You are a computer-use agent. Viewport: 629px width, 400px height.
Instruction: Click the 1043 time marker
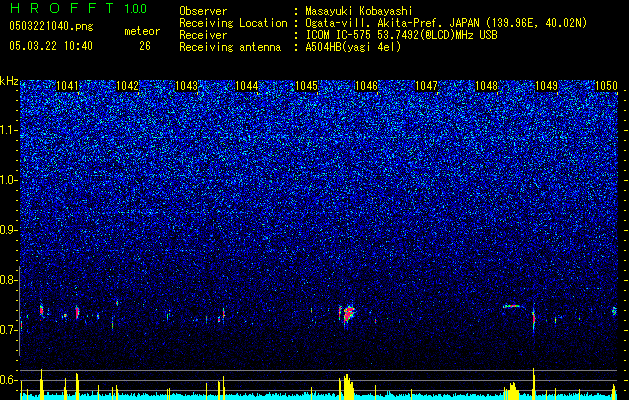click(187, 86)
